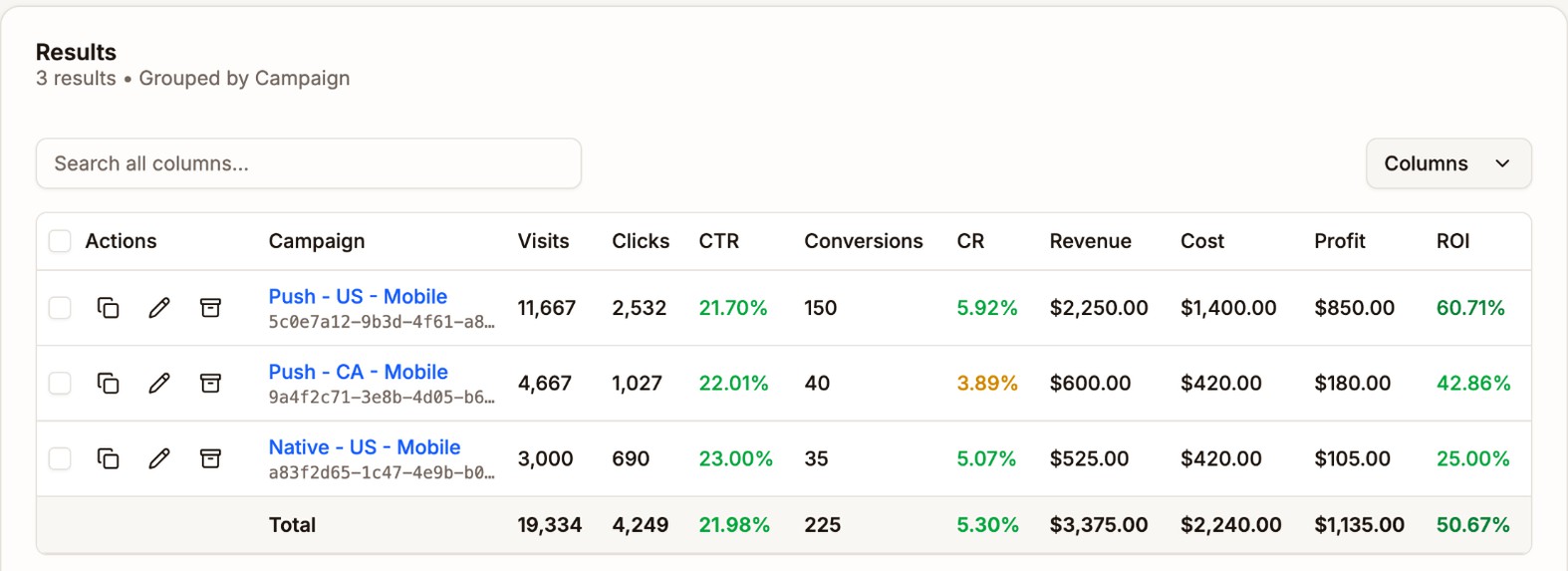Archive the Push - US - Mobile campaign

210,308
